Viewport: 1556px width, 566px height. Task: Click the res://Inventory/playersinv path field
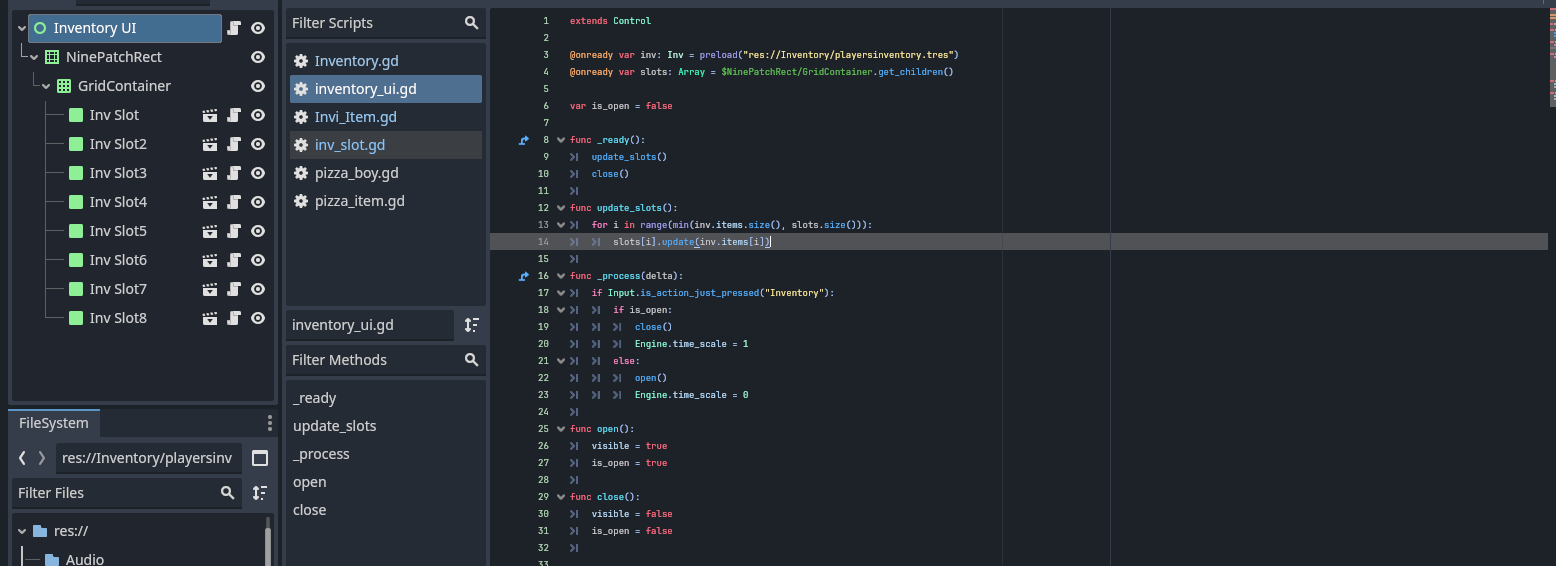pos(149,458)
